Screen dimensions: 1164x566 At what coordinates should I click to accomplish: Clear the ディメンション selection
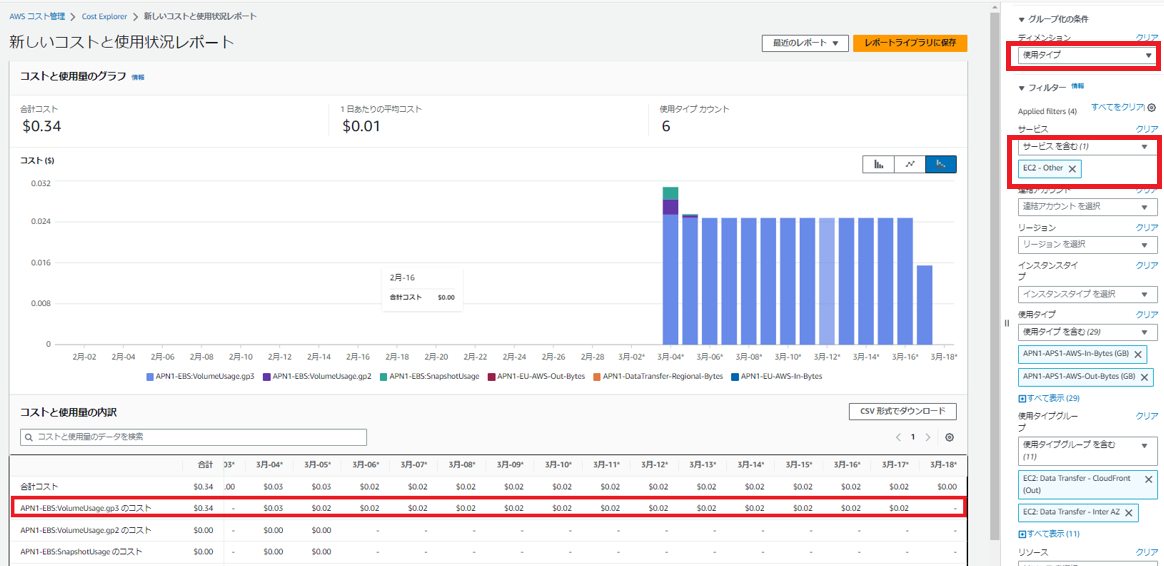click(x=1147, y=36)
